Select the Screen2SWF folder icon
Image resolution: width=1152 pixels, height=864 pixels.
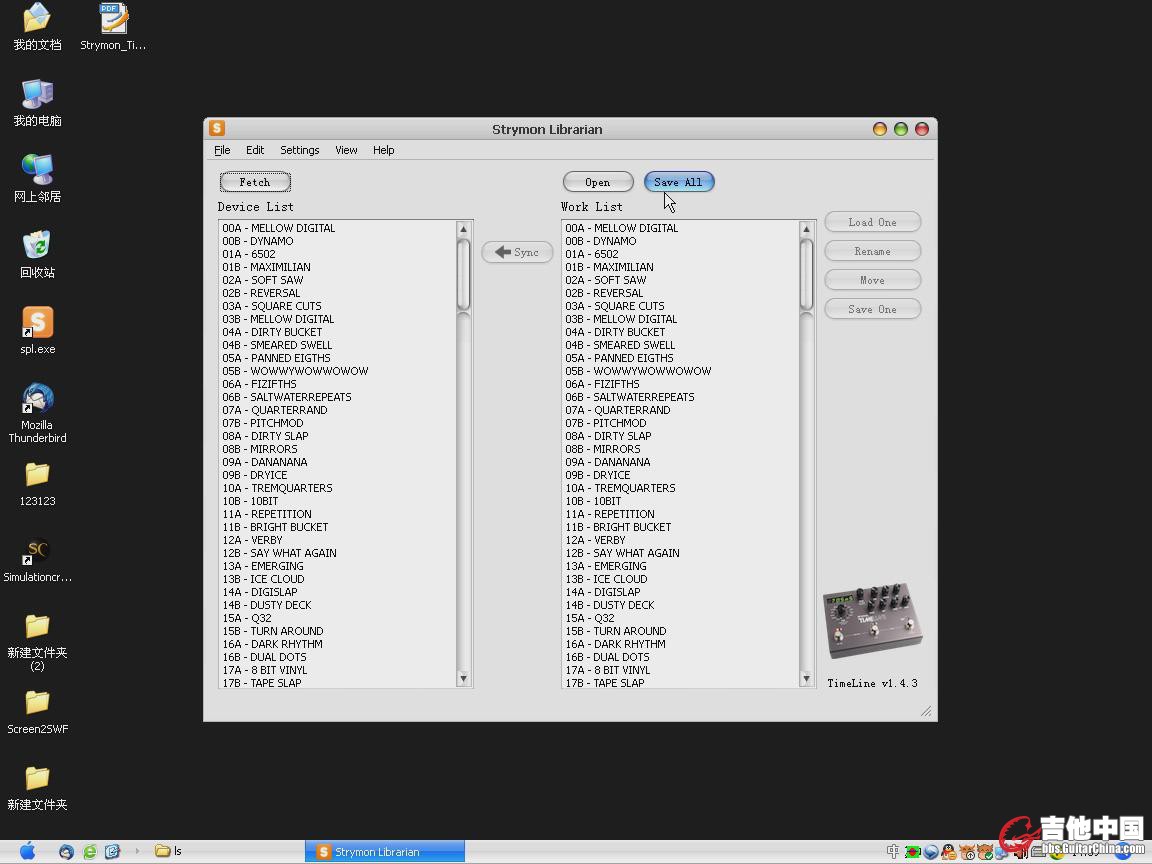pos(37,713)
